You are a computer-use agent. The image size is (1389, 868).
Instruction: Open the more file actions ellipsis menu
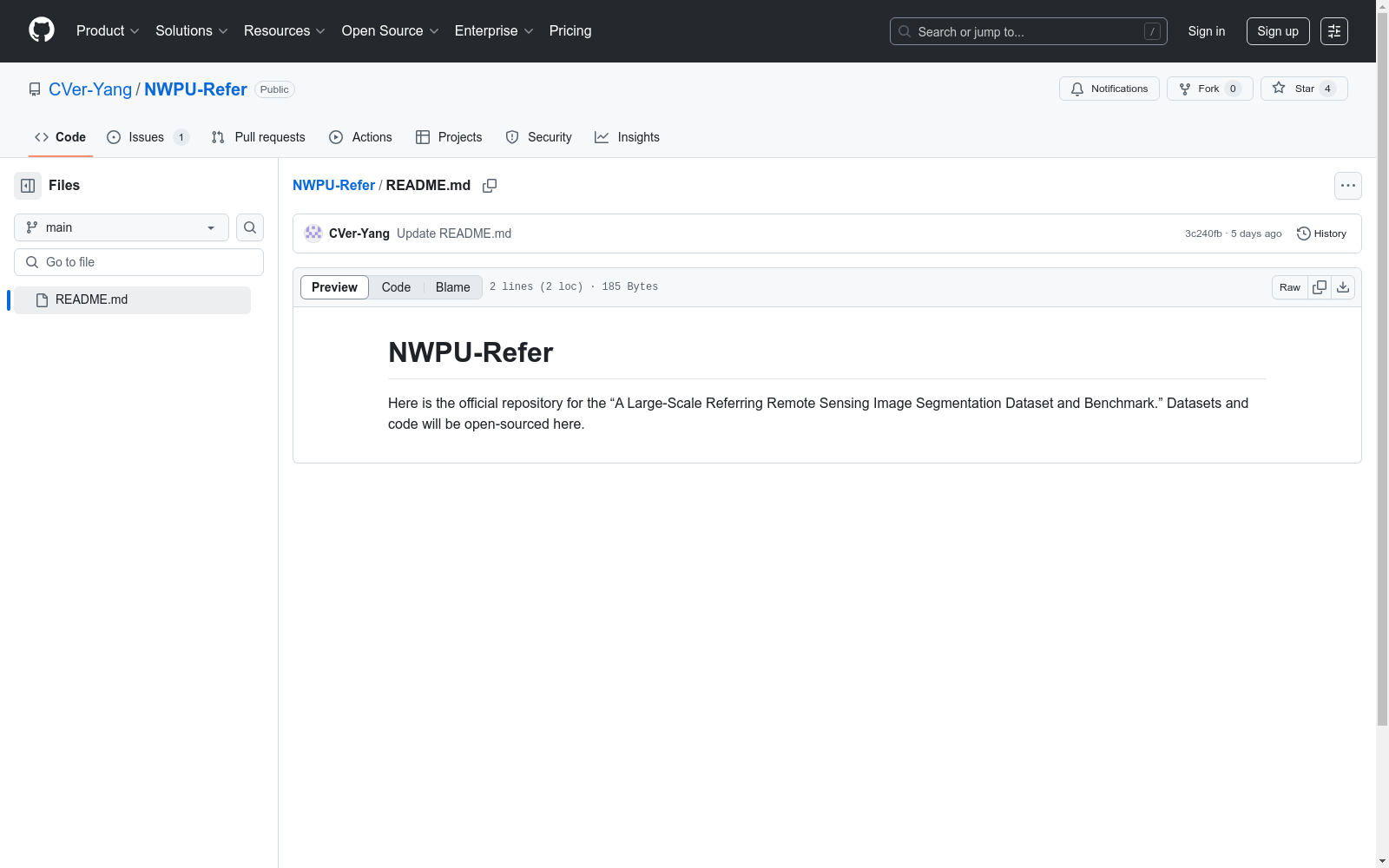[1347, 186]
